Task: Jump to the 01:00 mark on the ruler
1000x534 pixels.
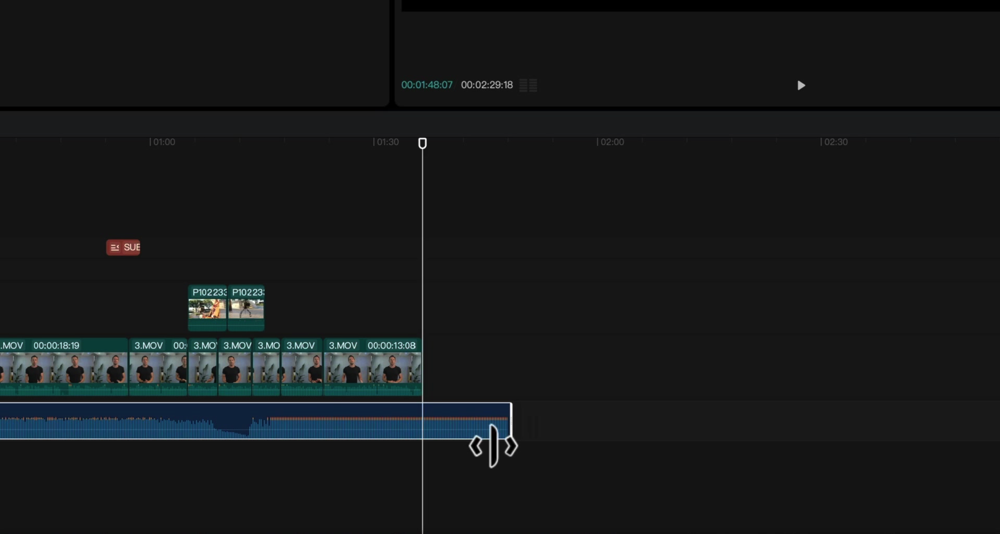Action: [x=162, y=142]
